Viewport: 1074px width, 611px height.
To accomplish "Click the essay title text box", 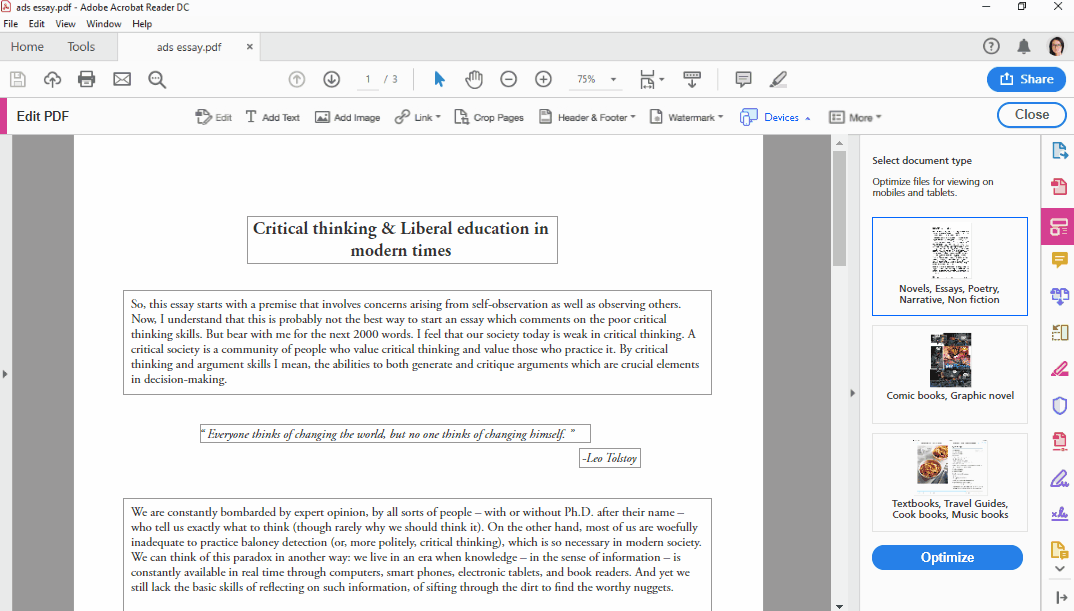I will coord(402,240).
